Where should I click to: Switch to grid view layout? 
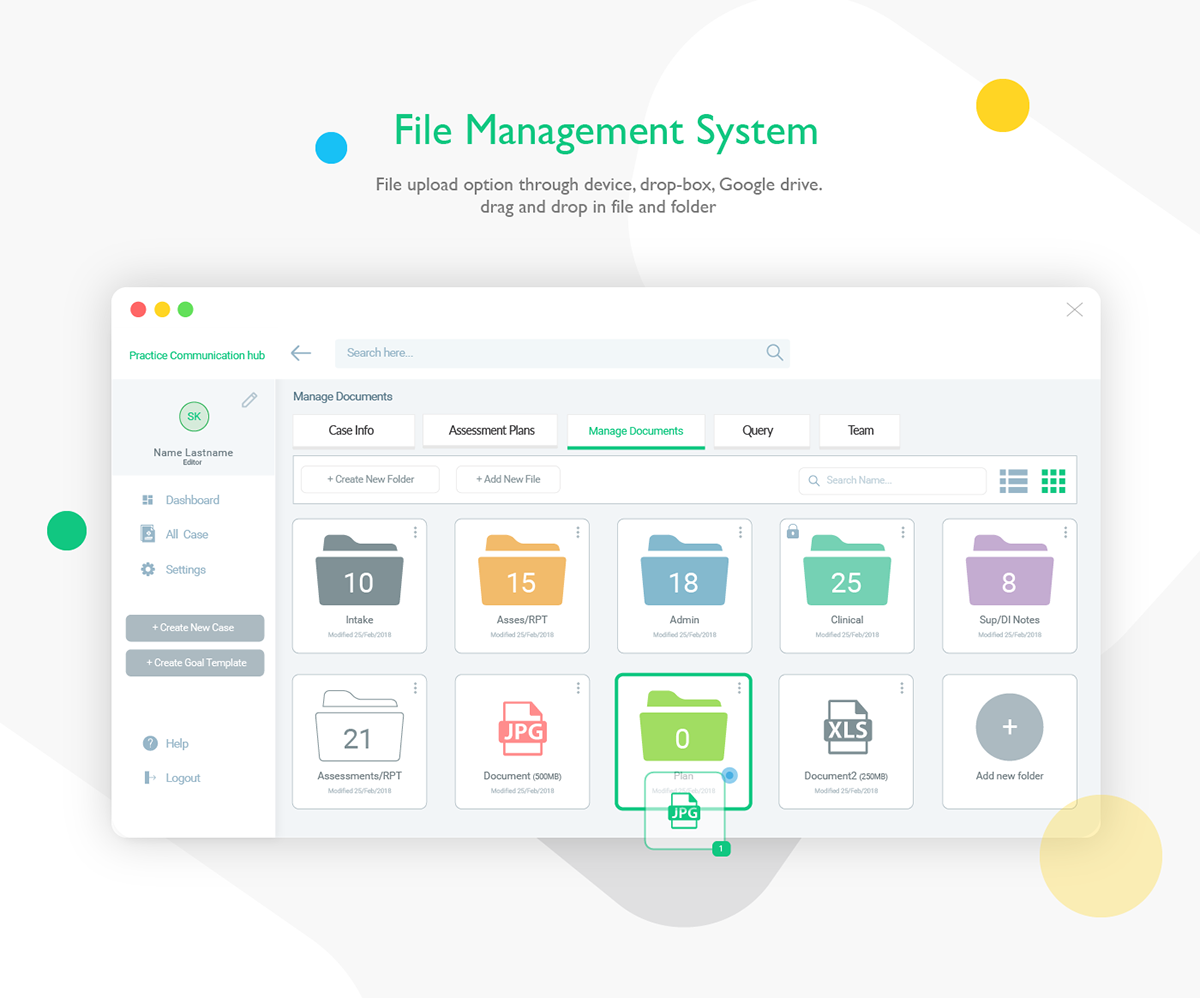click(1053, 481)
